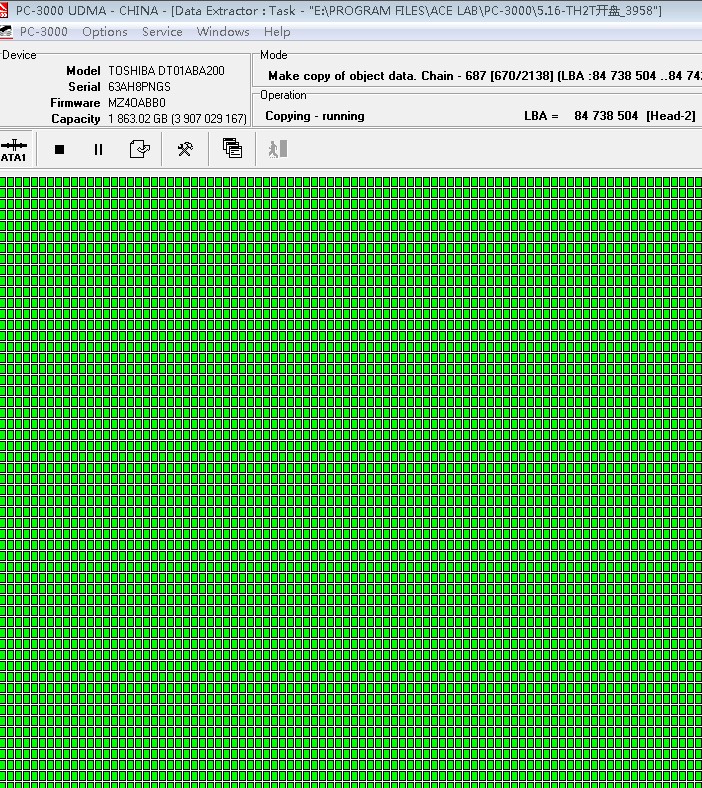Open the Windows menu
The width and height of the screenshot is (702, 788).
coord(223,32)
